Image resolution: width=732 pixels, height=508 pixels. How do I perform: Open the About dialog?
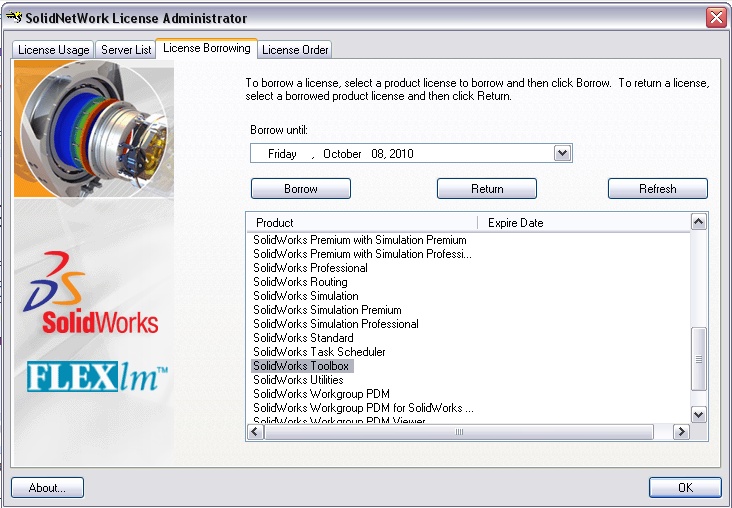[47, 487]
